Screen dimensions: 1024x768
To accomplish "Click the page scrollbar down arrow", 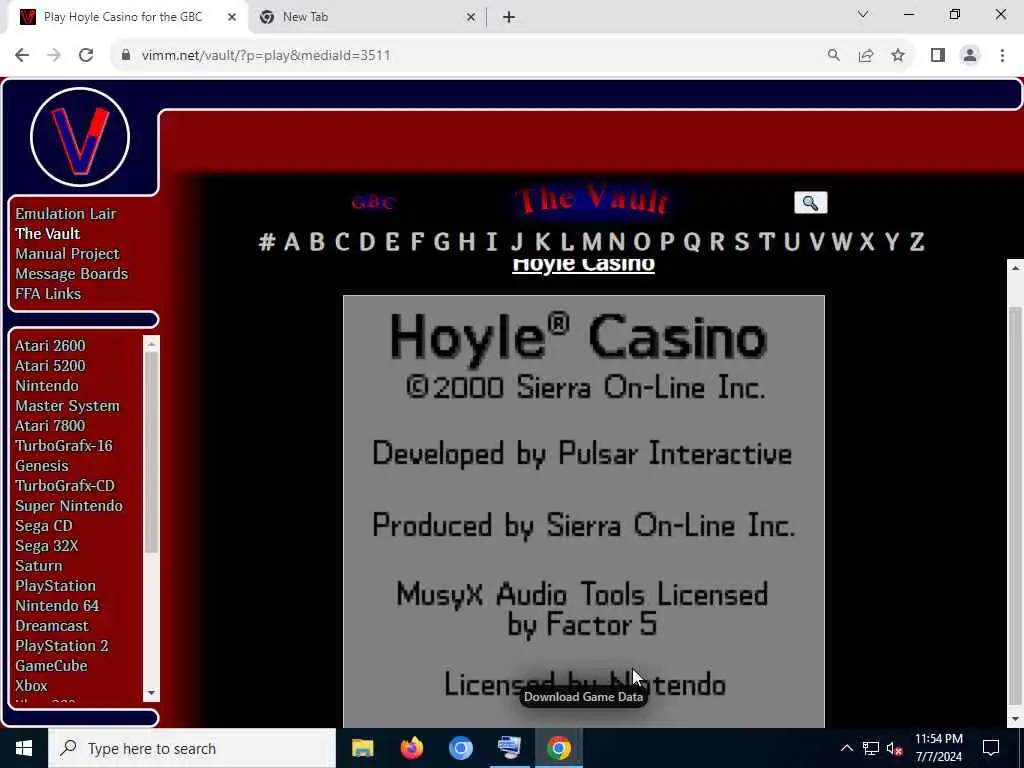I will click(x=1016, y=719).
